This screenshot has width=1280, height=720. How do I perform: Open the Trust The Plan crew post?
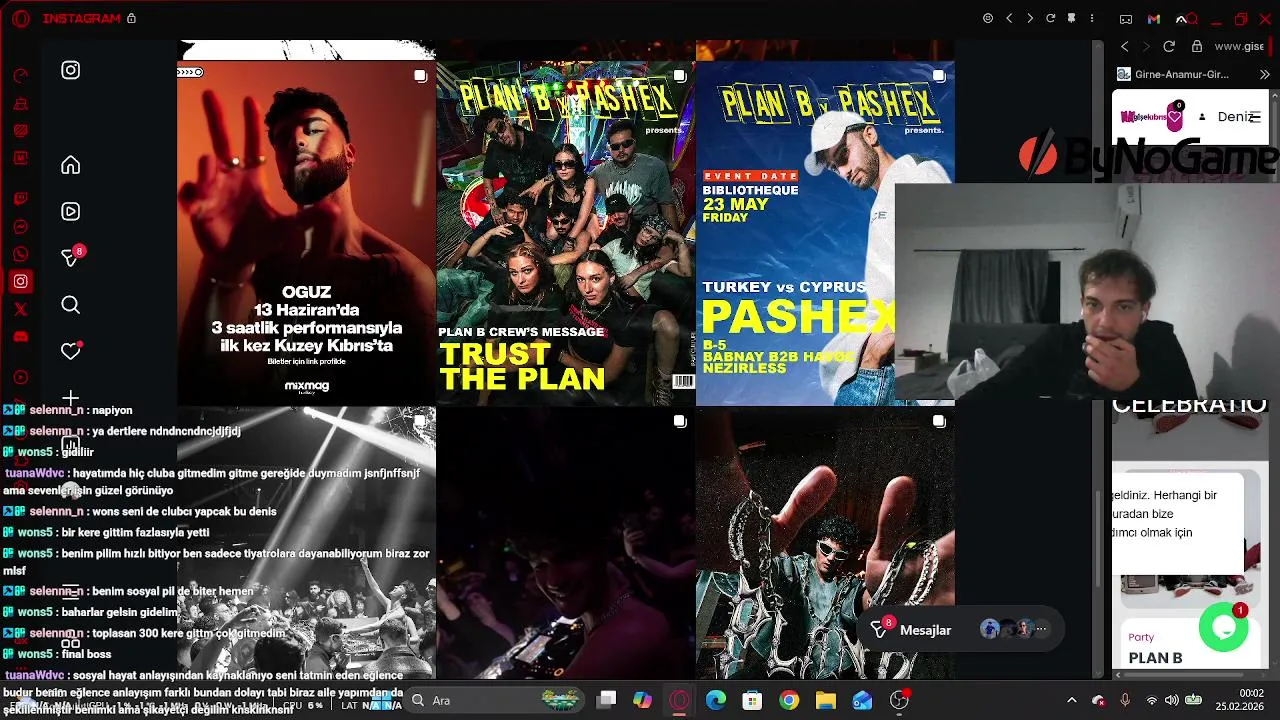click(565, 233)
